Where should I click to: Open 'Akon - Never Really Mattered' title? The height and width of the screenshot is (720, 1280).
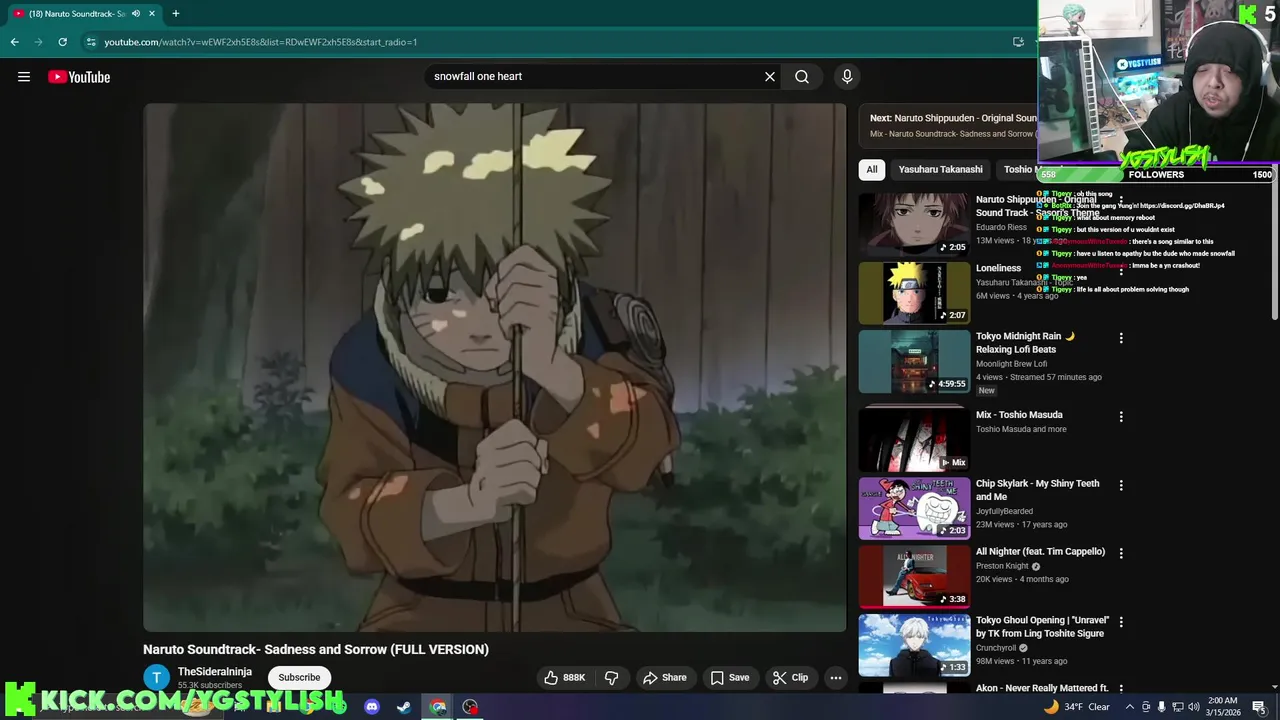pyautogui.click(x=1042, y=689)
